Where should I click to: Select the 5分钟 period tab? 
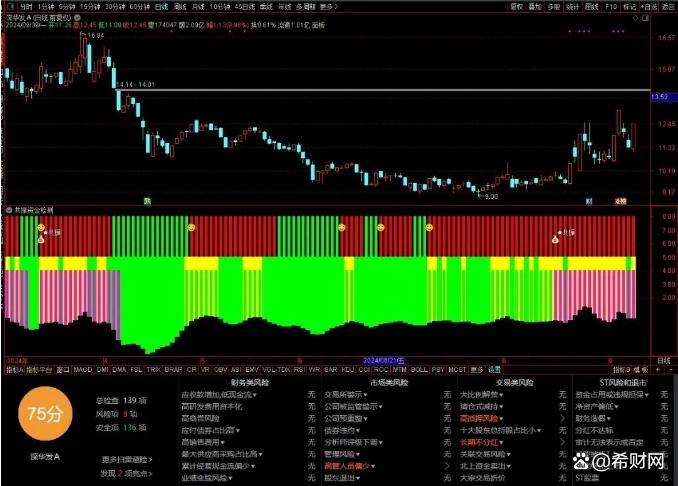pos(67,7)
